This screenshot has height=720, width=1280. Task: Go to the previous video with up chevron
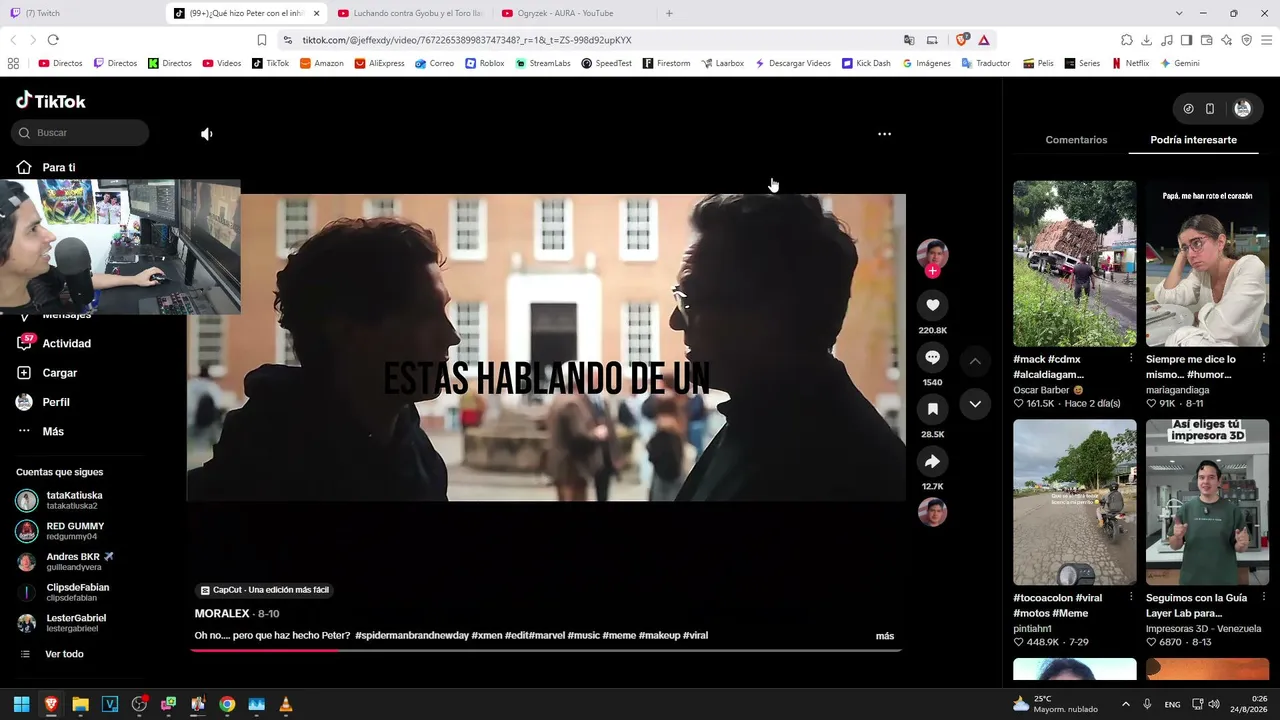pyautogui.click(x=975, y=361)
